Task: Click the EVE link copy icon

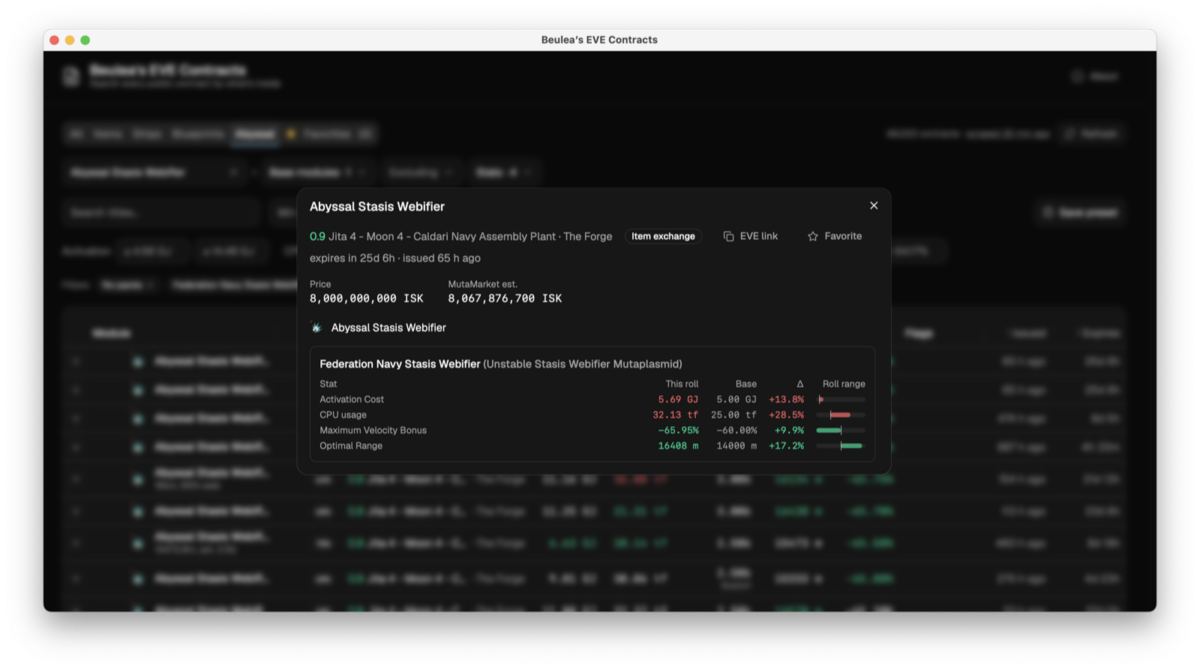Action: tap(729, 237)
